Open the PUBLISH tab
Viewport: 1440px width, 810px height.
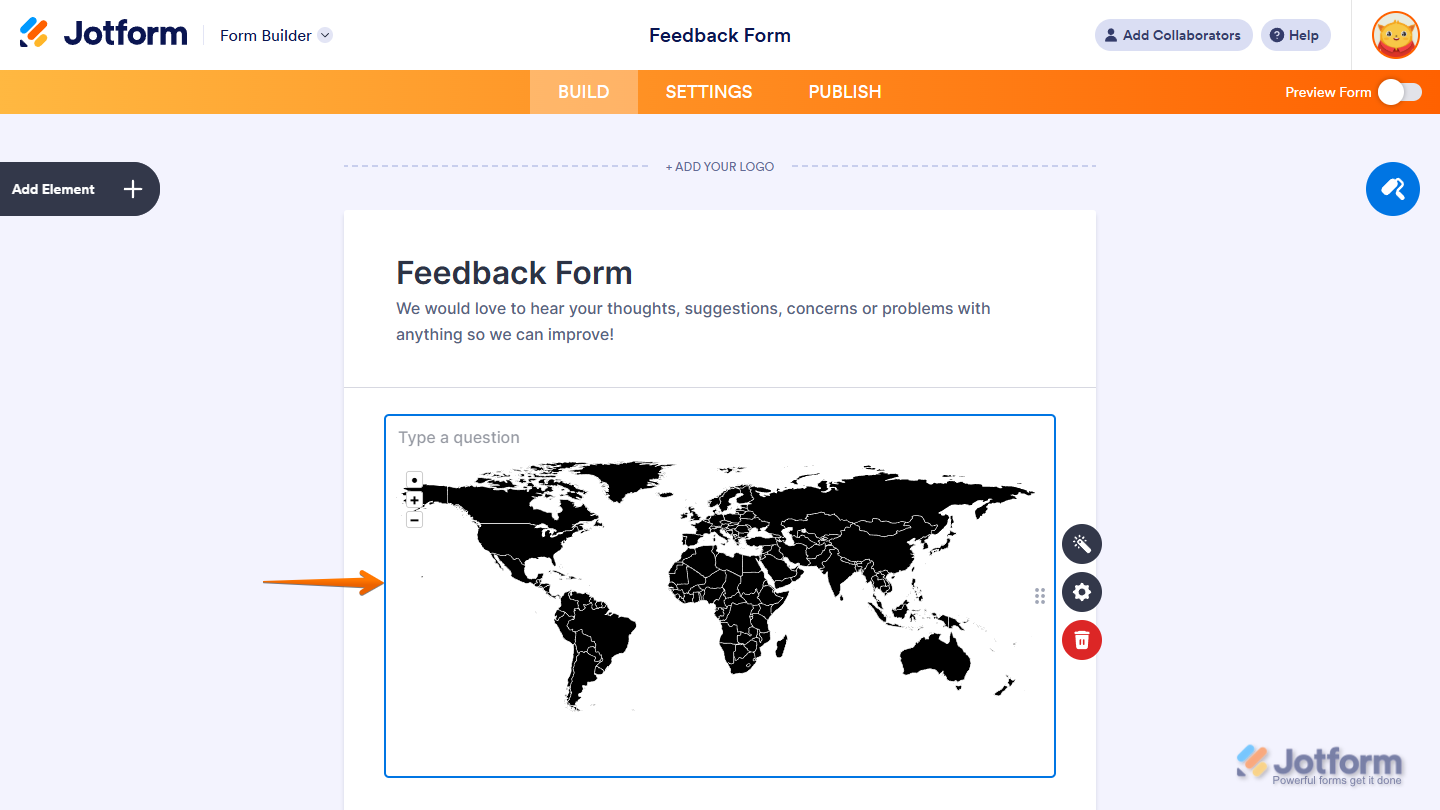(845, 91)
